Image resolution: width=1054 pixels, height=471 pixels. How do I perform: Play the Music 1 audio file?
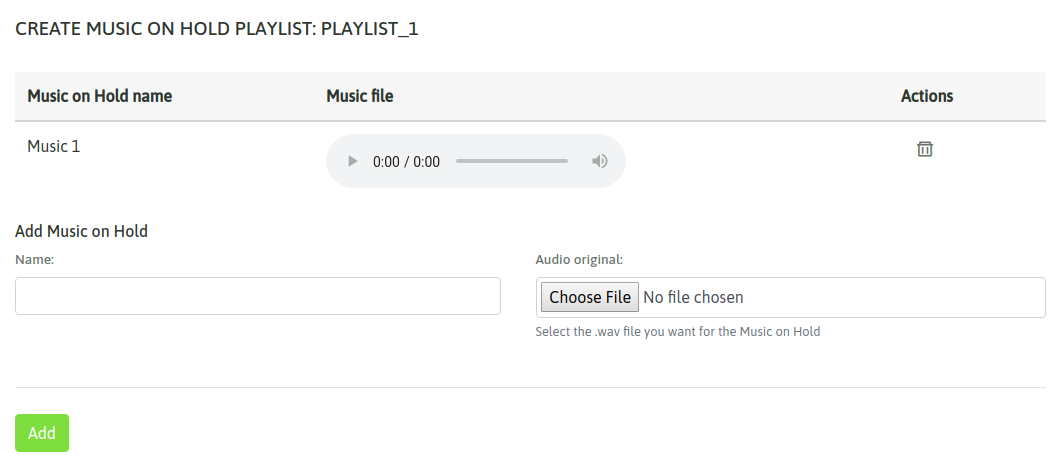coord(352,161)
